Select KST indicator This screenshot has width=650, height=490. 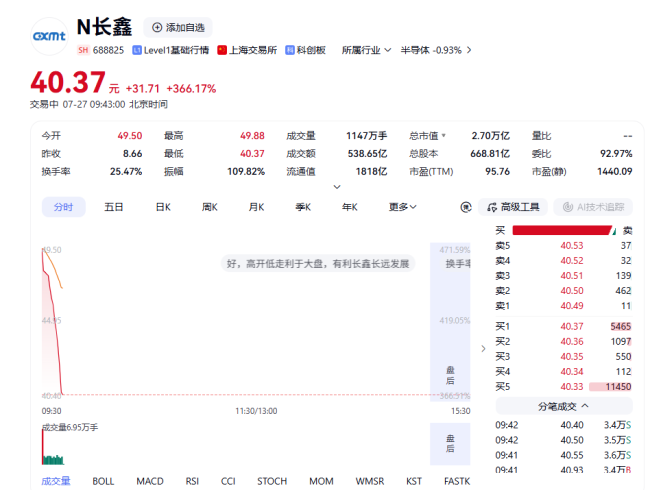point(414,481)
